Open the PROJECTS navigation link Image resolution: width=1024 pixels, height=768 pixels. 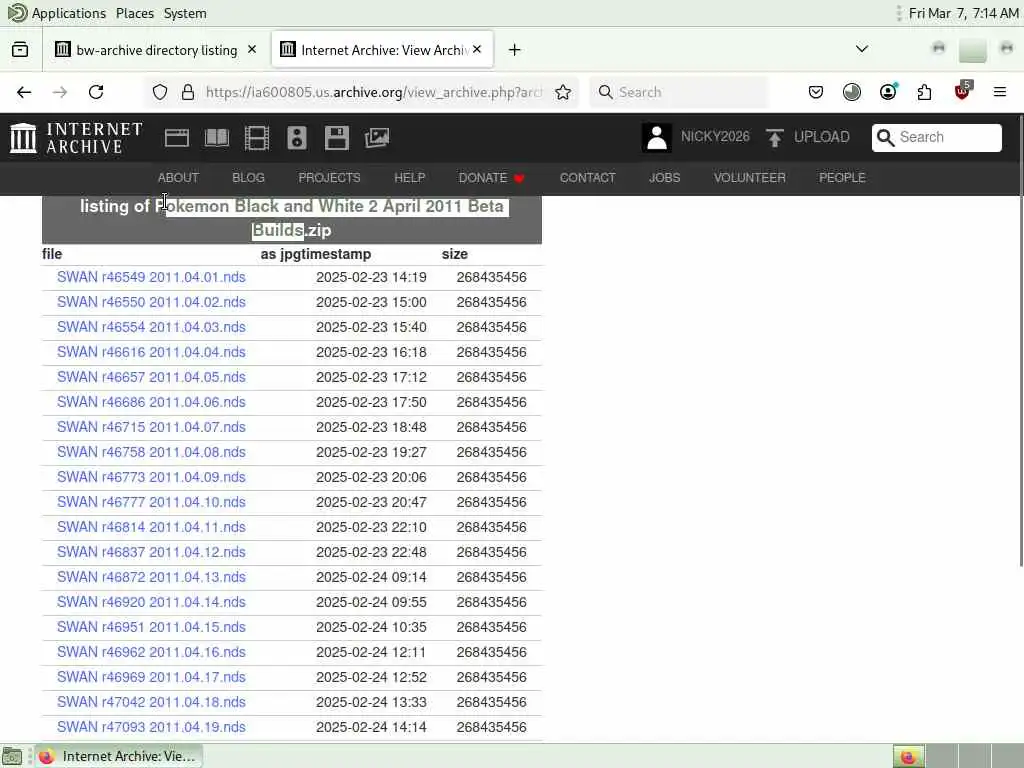point(329,178)
